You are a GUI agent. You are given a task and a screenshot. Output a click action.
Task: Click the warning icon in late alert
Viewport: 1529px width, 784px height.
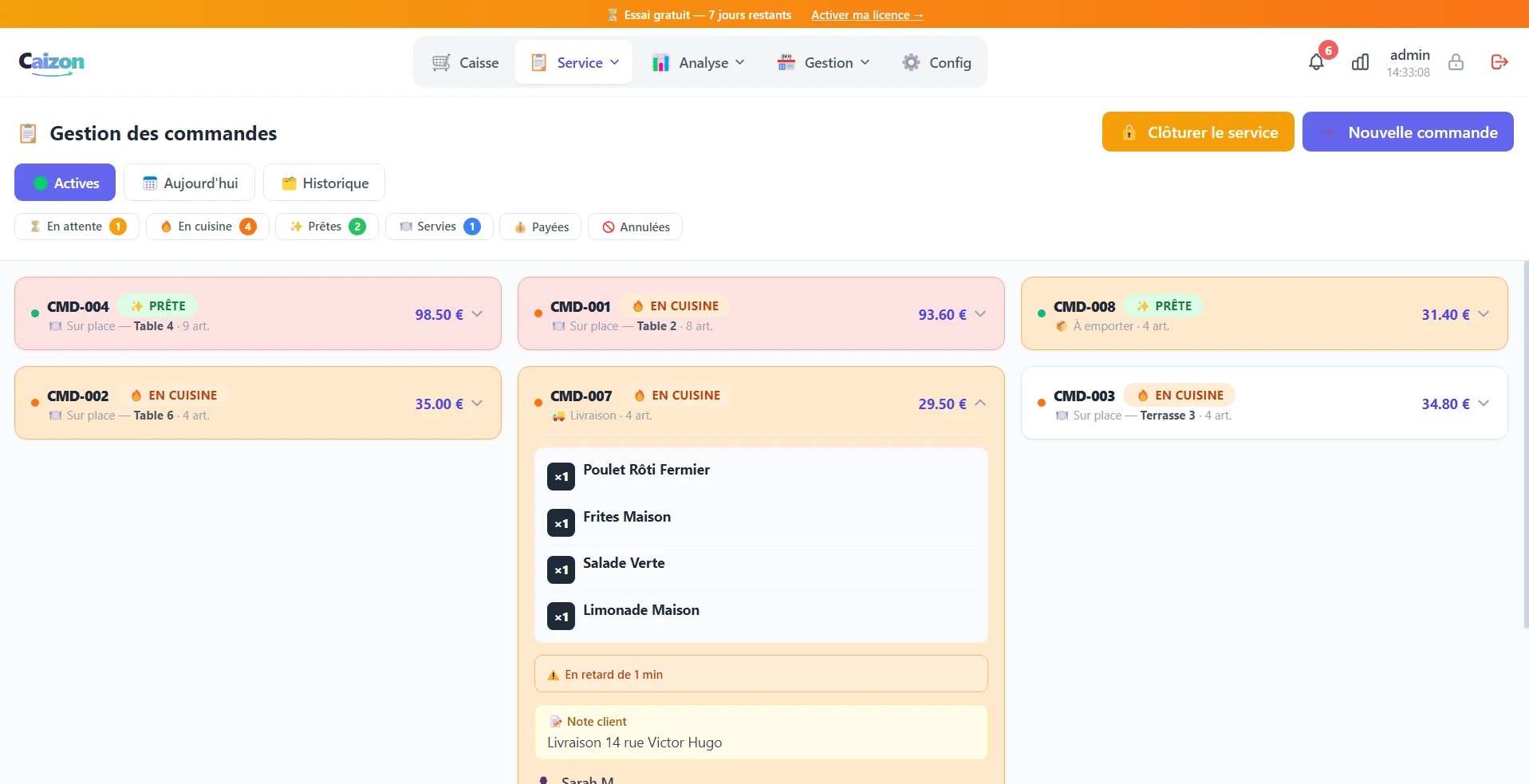pyautogui.click(x=553, y=675)
